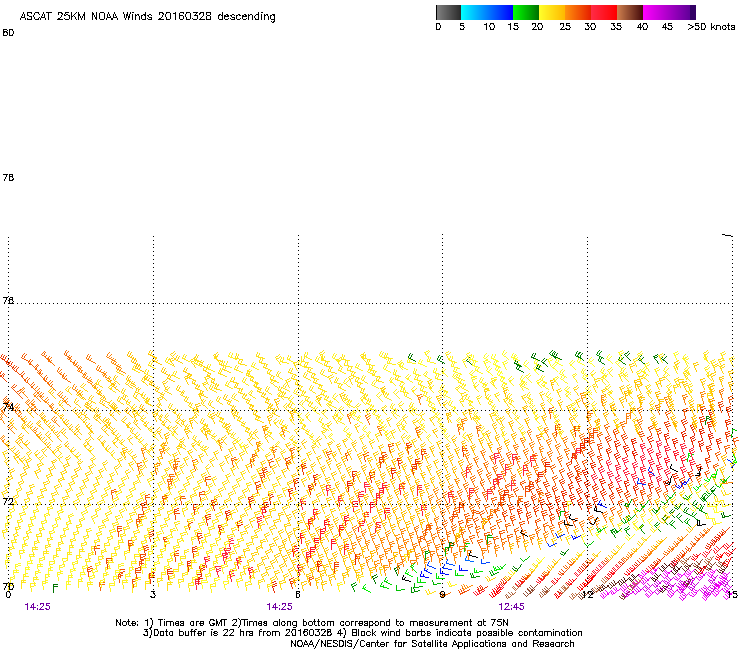740x650 pixels.
Task: Click the 70 latitude axis label
Action: click(x=8, y=587)
